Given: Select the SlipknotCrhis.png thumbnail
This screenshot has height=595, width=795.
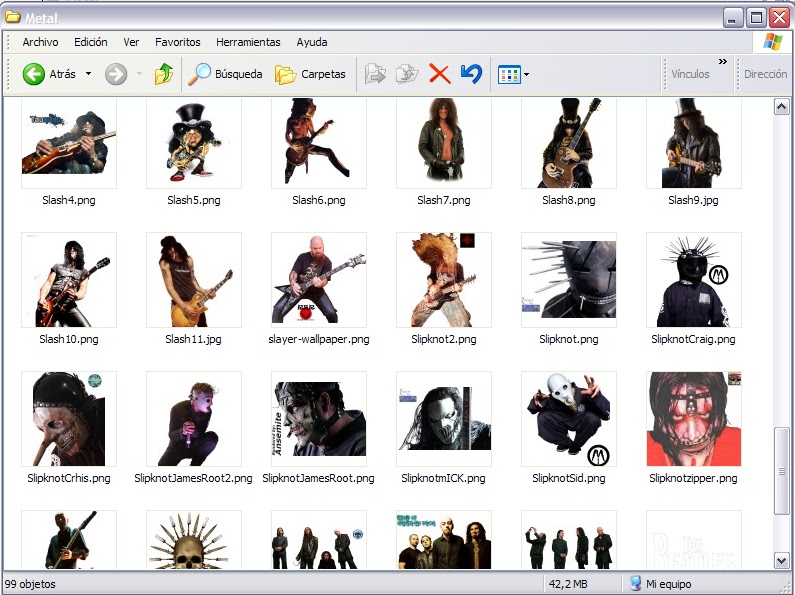Looking at the screenshot, I should point(69,419).
